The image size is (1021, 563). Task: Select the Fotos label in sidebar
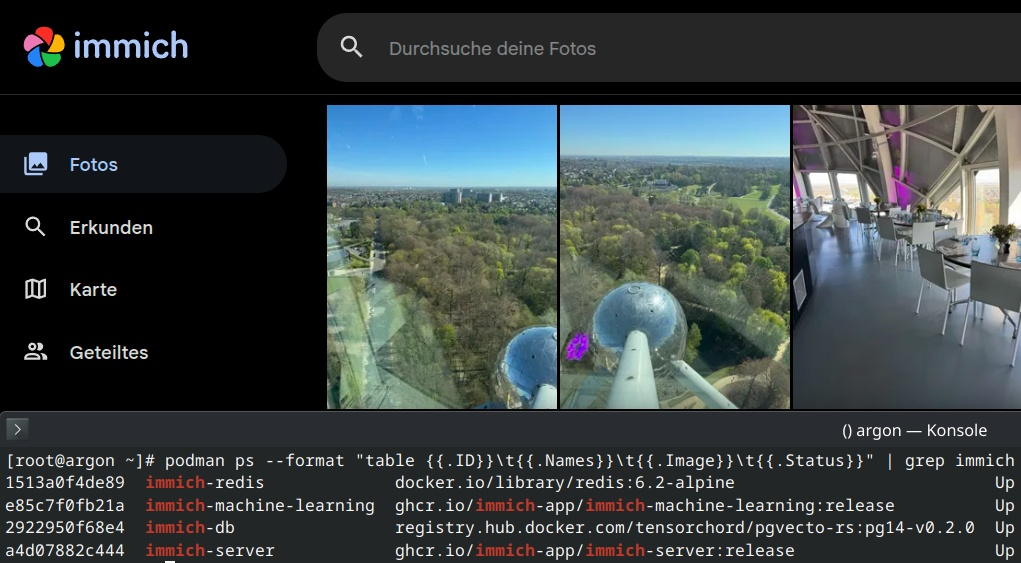[x=94, y=165]
